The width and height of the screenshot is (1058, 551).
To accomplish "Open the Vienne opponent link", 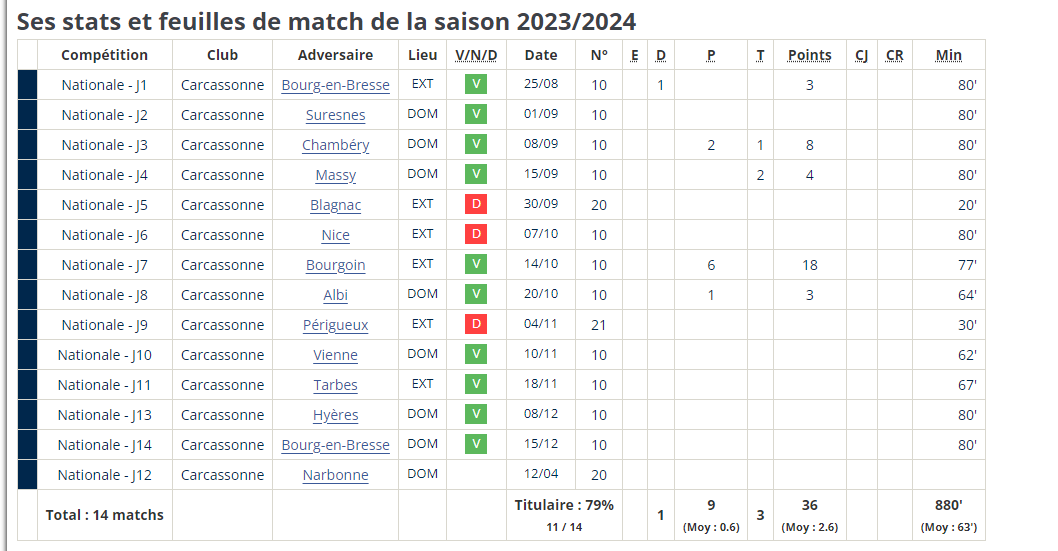I will click(335, 355).
